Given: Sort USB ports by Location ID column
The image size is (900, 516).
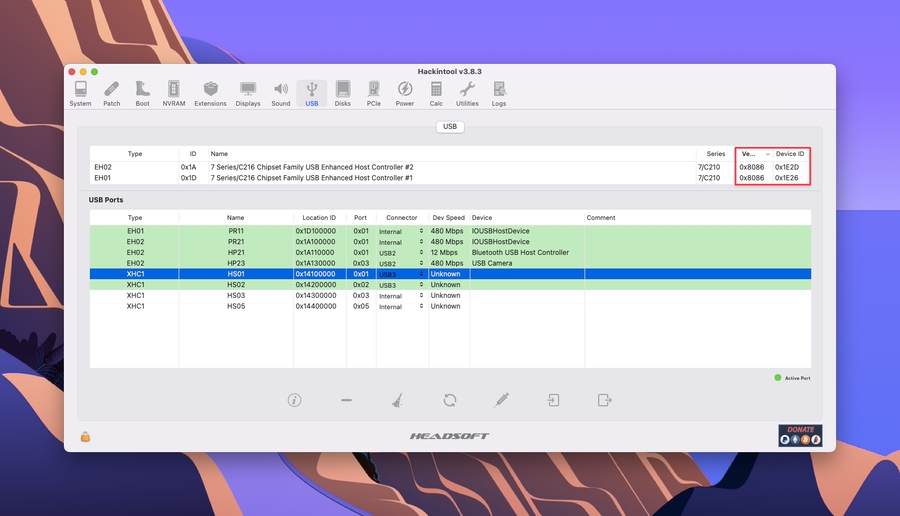Looking at the screenshot, I should coord(319,217).
